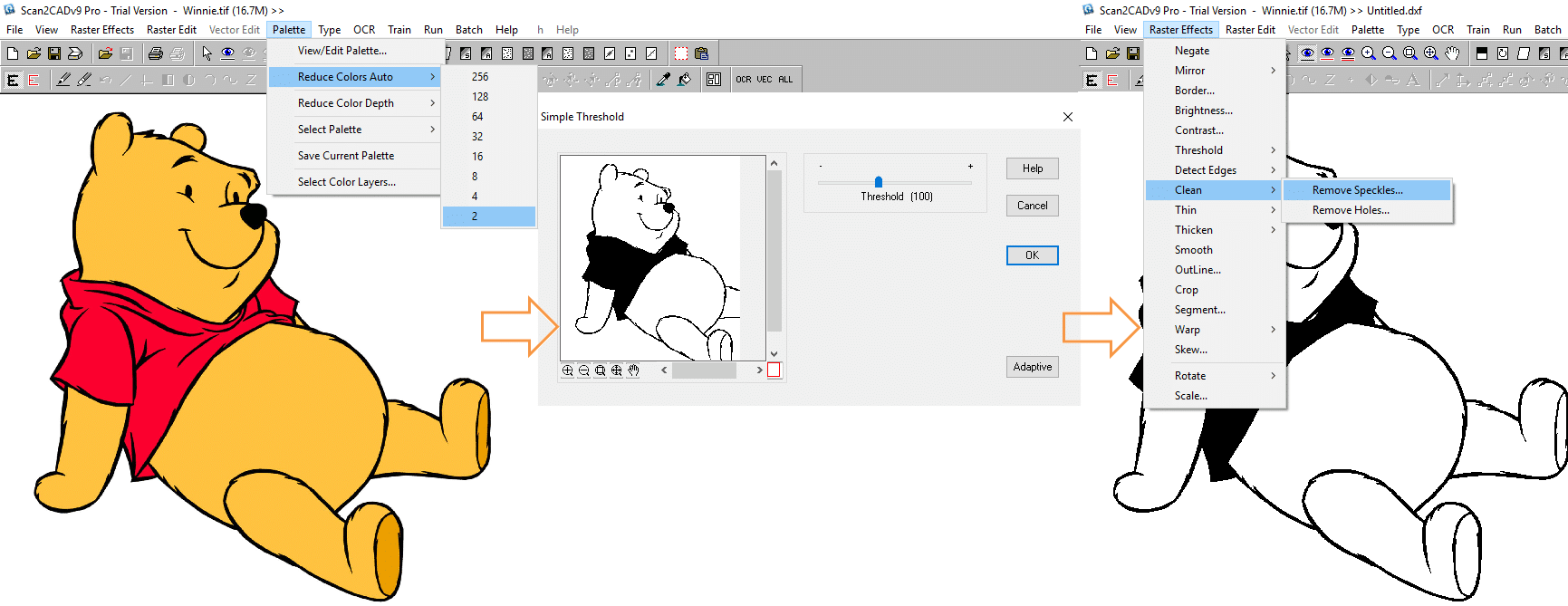Close the Simple Threshold dialog
The width and height of the screenshot is (1568, 606).
tap(1068, 117)
